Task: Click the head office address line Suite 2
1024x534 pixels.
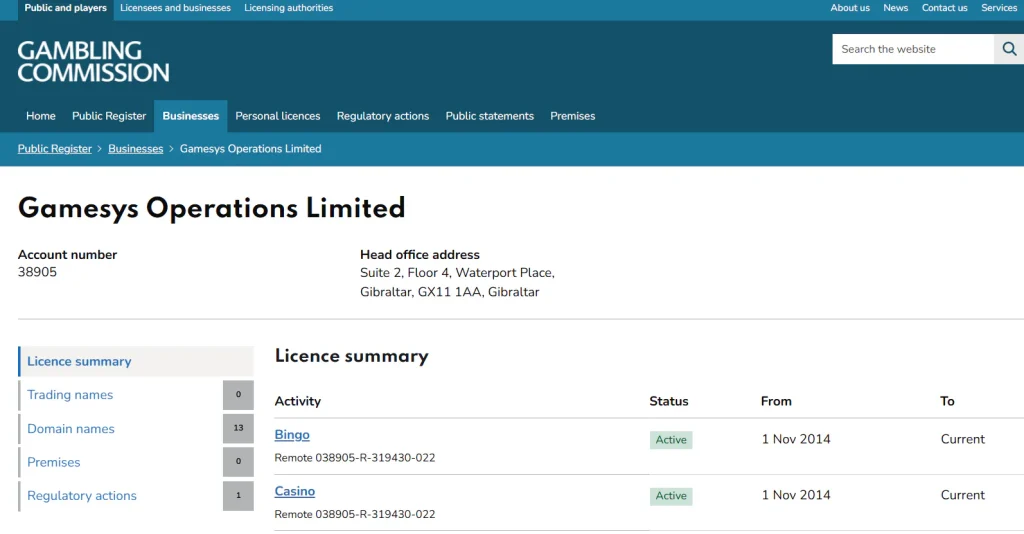Action: click(457, 273)
